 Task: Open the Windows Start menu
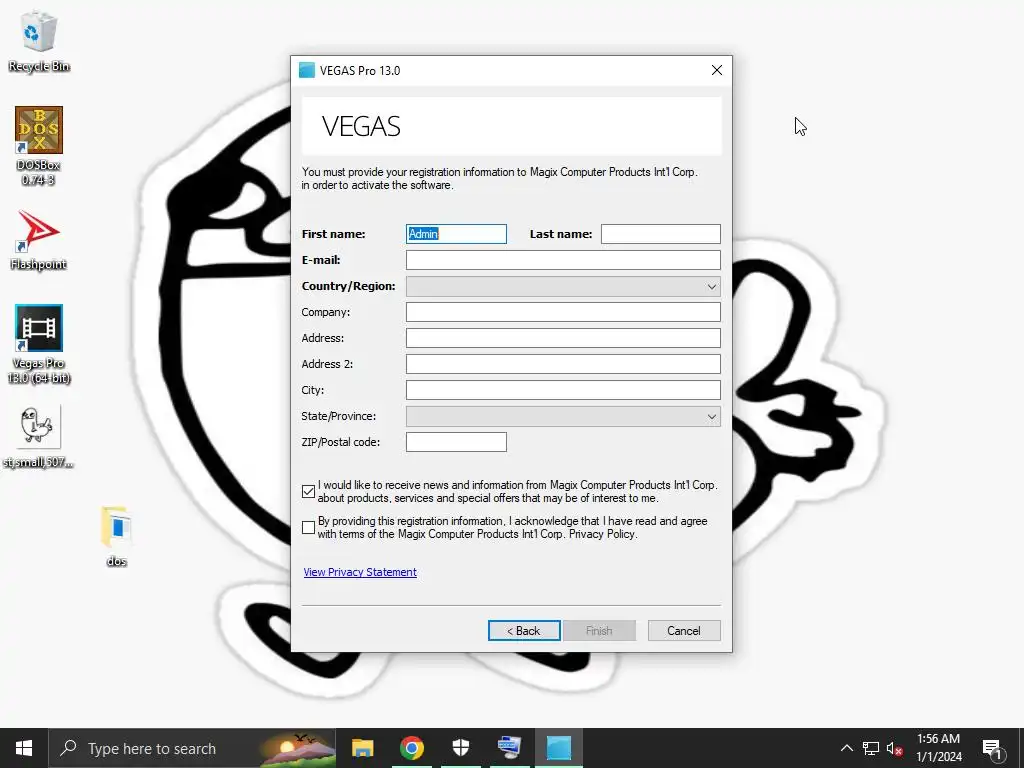(x=24, y=748)
